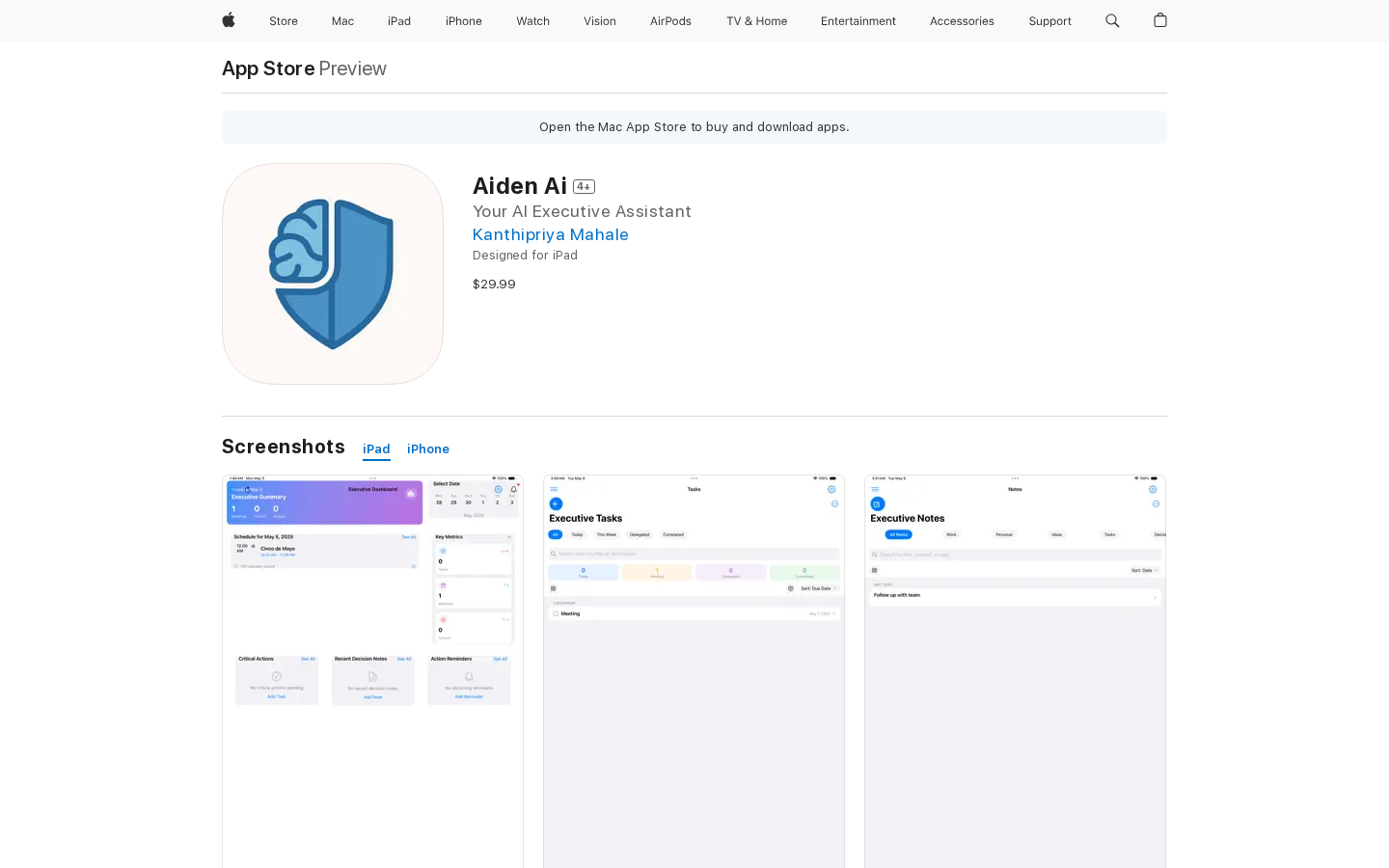
Task: Open the Mac menu item
Action: (x=342, y=21)
